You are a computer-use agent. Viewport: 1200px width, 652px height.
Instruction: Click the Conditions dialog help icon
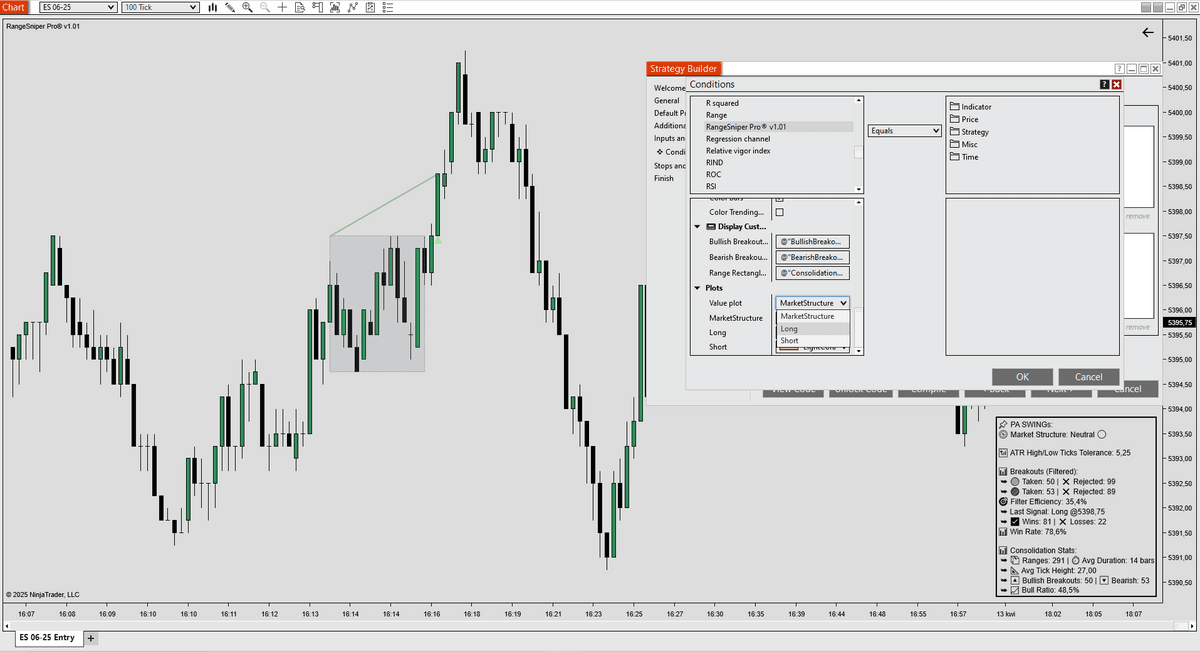click(1104, 85)
